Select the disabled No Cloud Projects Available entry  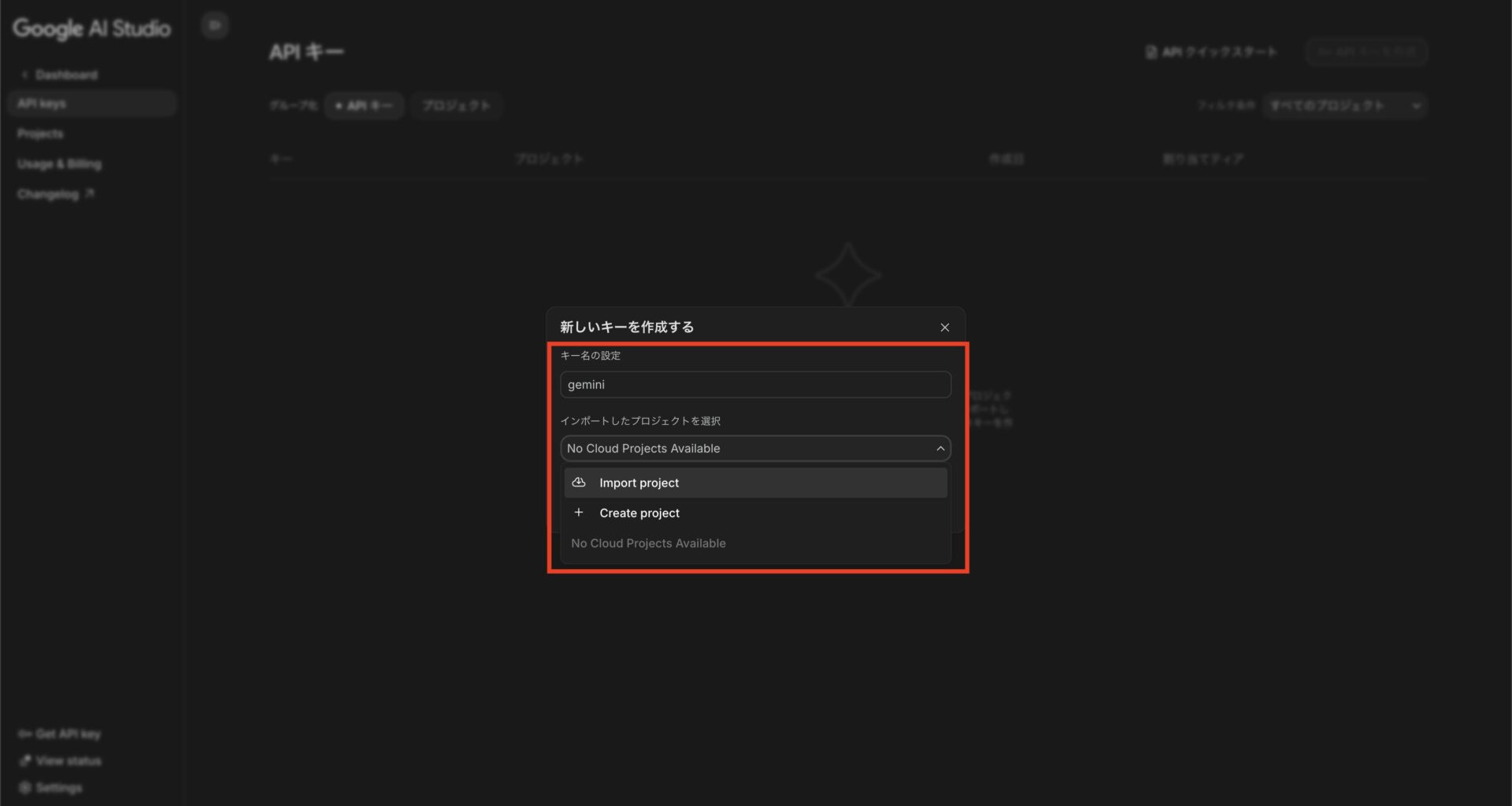pyautogui.click(x=648, y=544)
